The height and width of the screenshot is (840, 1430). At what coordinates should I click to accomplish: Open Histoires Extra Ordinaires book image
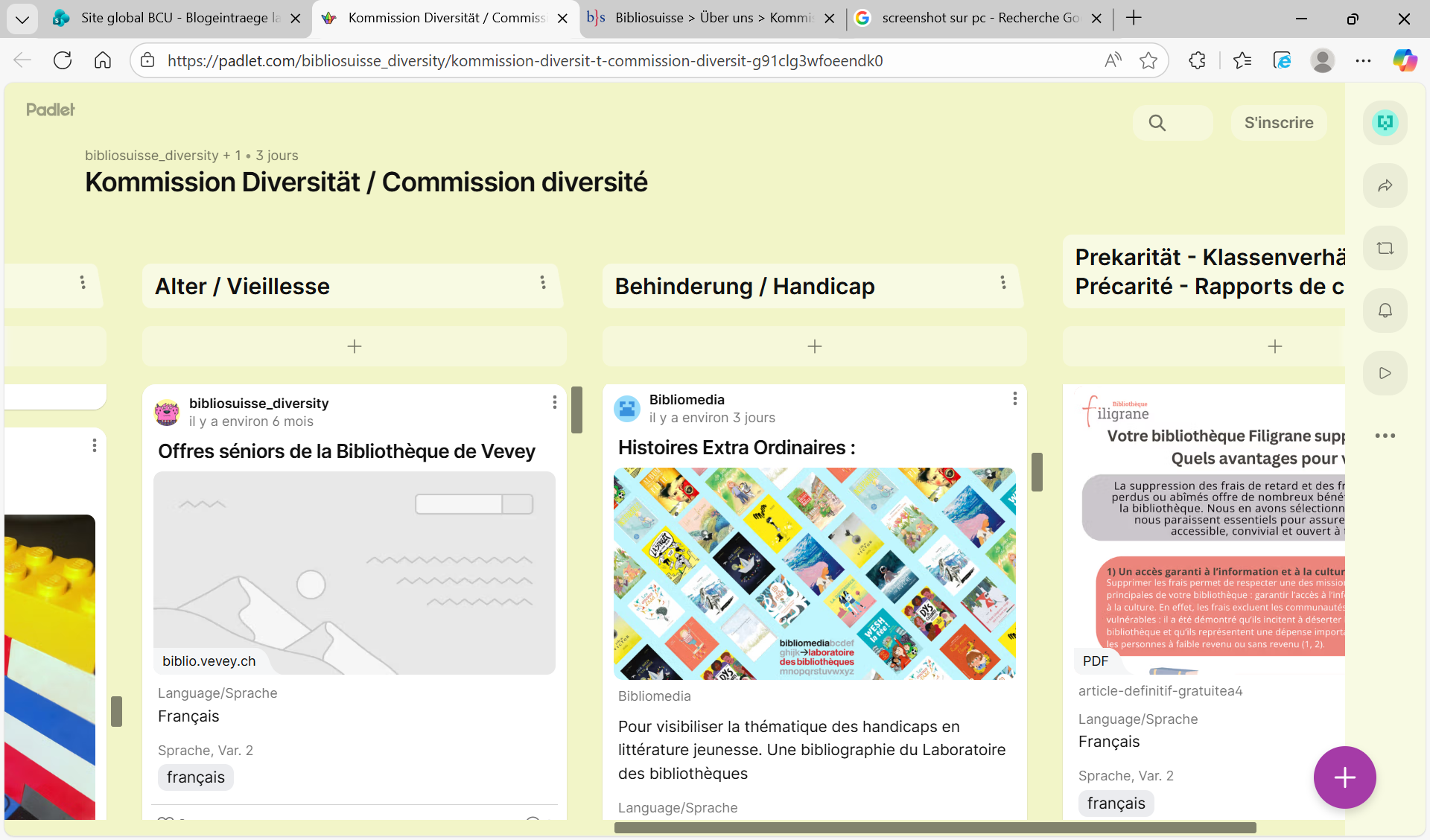[814, 573]
